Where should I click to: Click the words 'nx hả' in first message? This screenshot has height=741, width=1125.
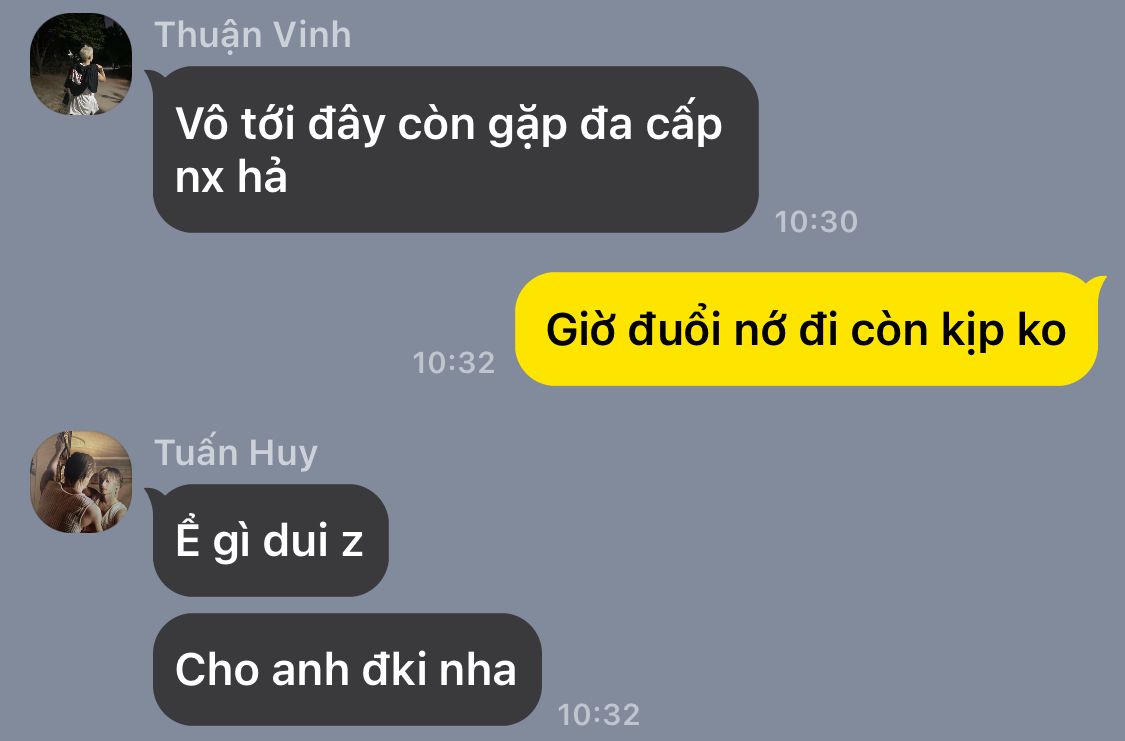(232, 176)
